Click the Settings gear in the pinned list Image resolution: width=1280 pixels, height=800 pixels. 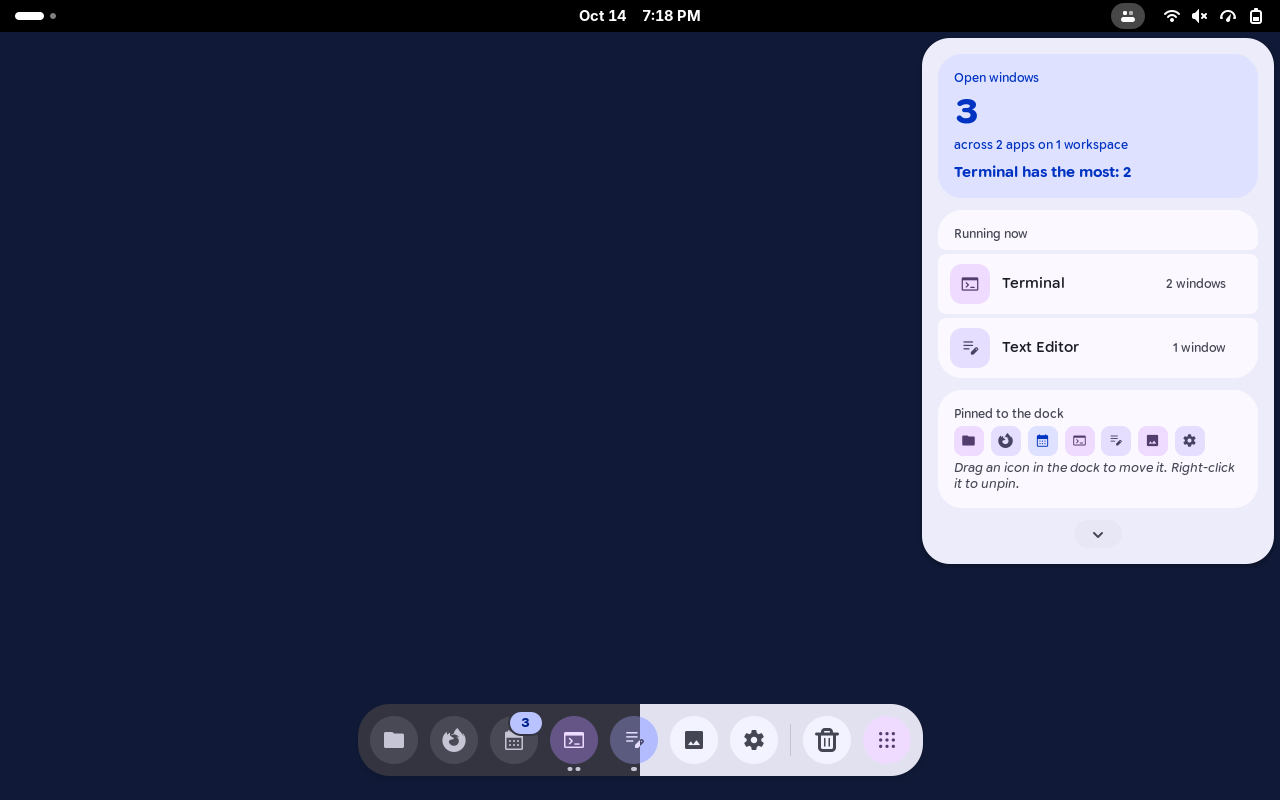1190,441
